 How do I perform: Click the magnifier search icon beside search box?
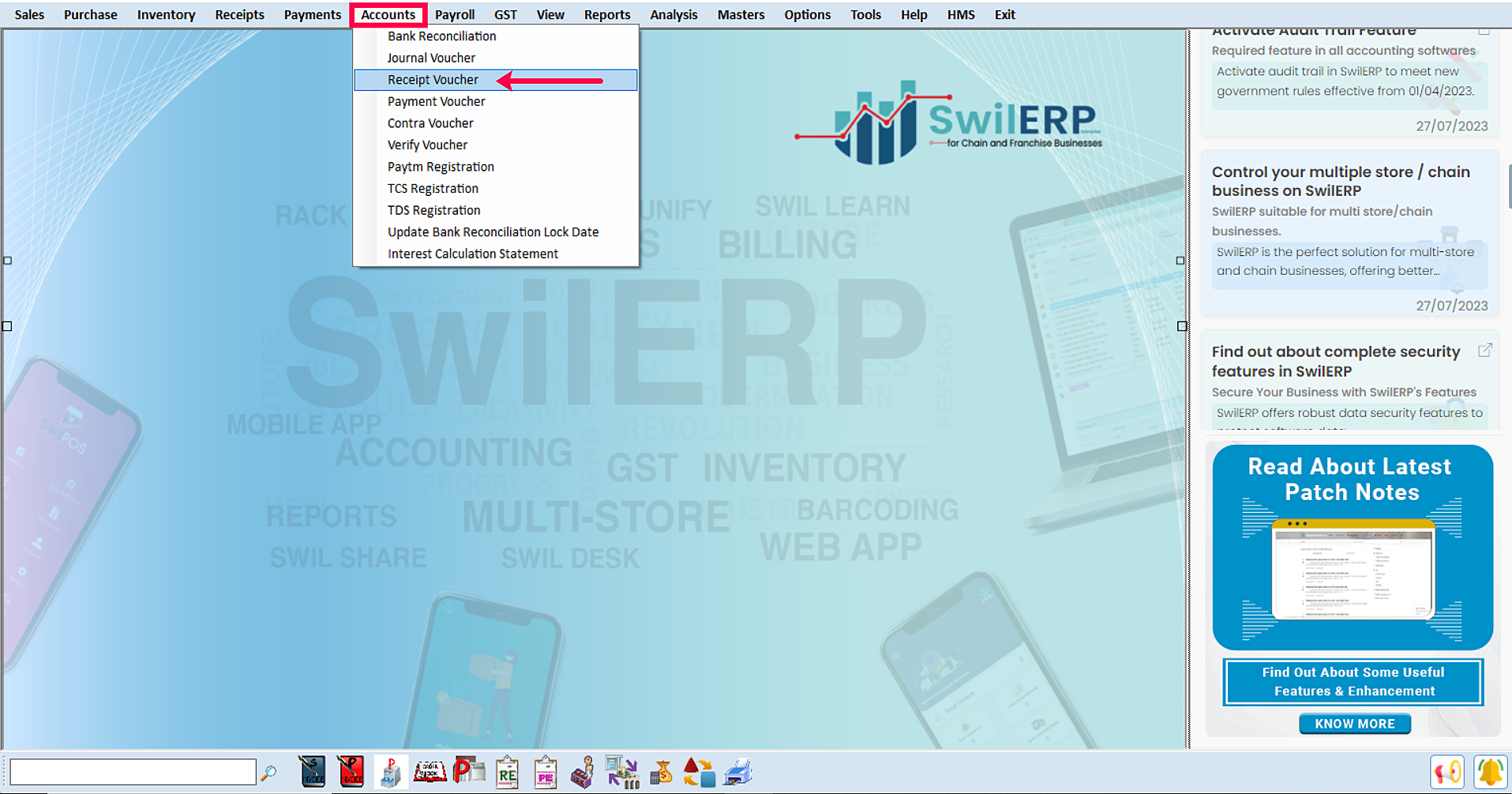[x=268, y=773]
